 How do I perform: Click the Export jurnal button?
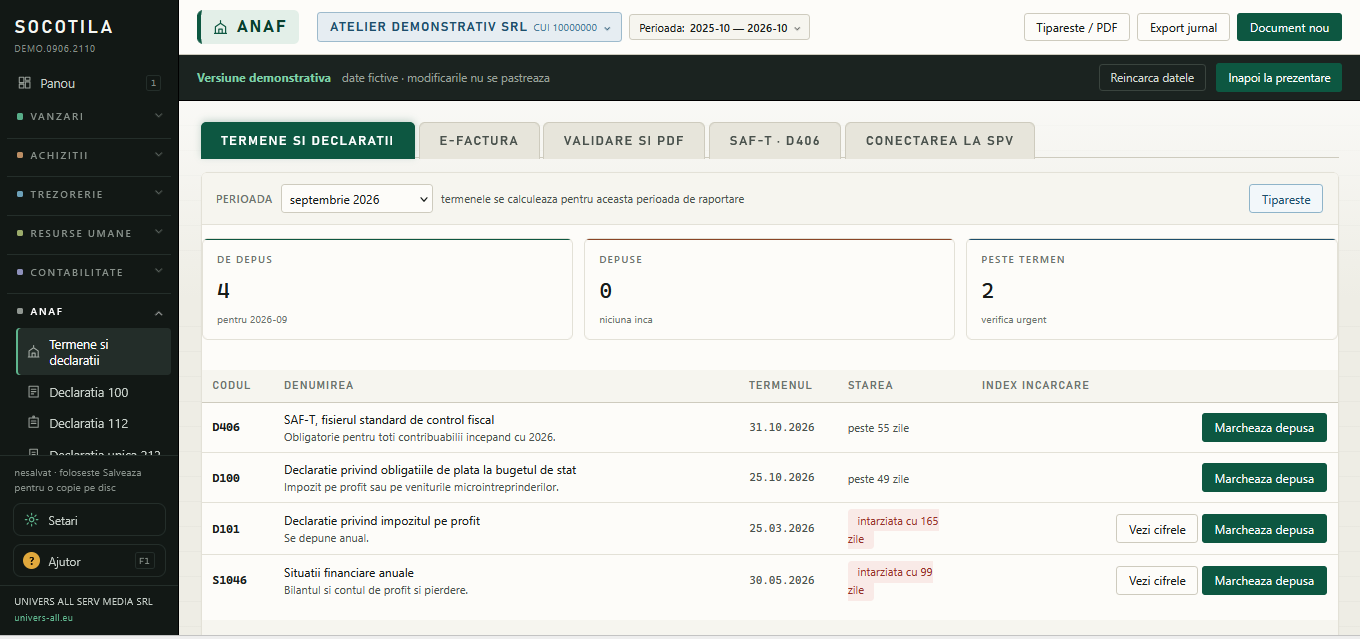(1183, 28)
